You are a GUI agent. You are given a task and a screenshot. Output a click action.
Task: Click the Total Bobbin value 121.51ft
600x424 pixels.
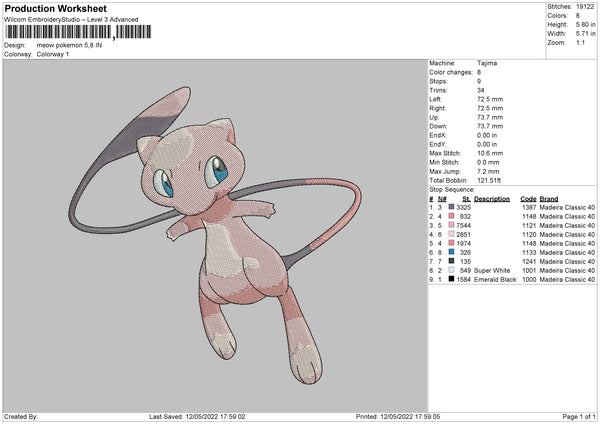(489, 180)
